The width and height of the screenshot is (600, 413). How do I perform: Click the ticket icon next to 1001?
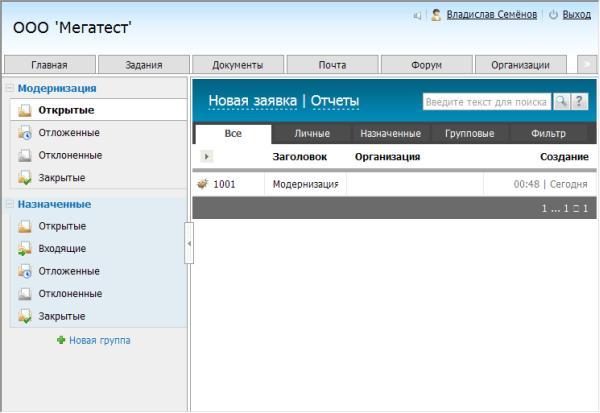point(202,184)
